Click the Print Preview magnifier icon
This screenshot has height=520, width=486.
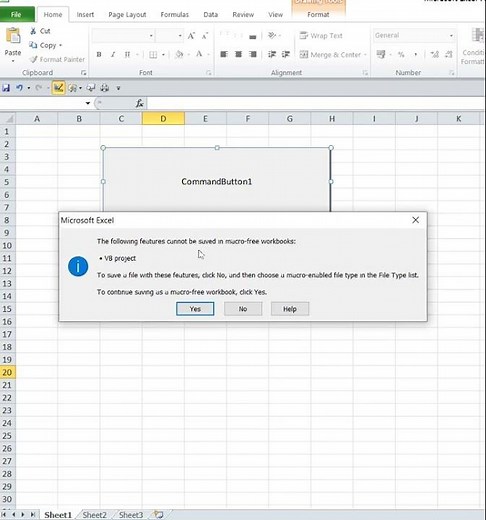click(90, 88)
